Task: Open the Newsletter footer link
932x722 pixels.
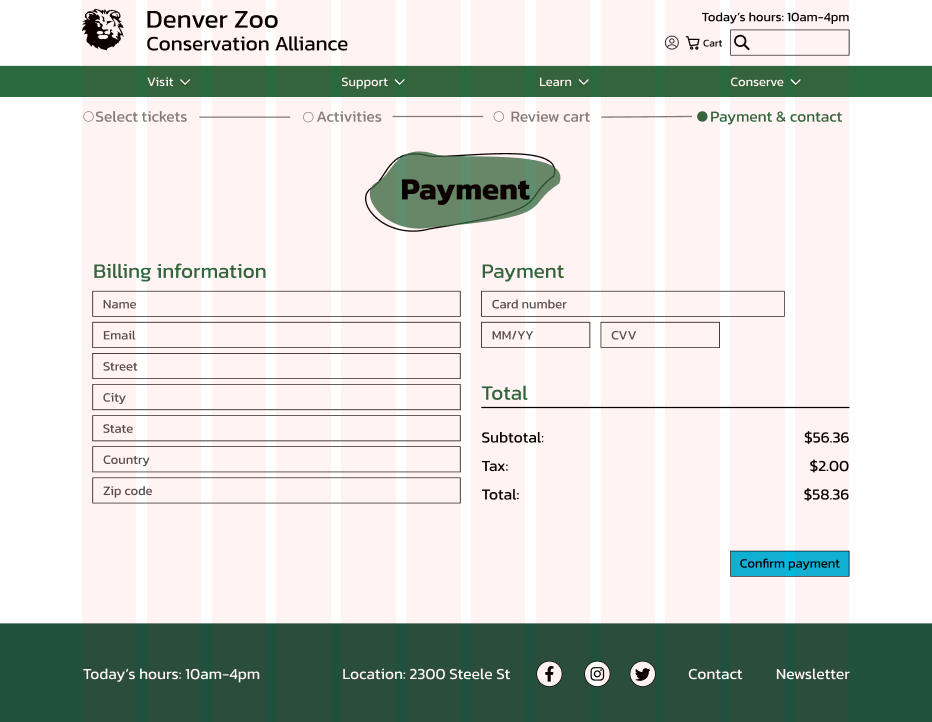Action: pyautogui.click(x=812, y=674)
